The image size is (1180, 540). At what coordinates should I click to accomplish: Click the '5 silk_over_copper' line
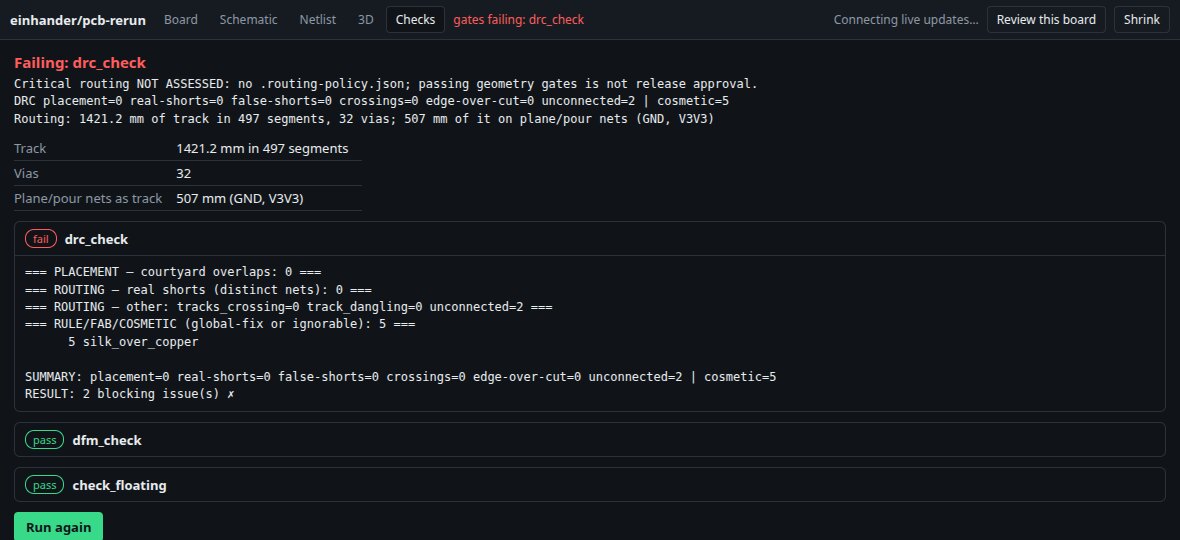(133, 341)
